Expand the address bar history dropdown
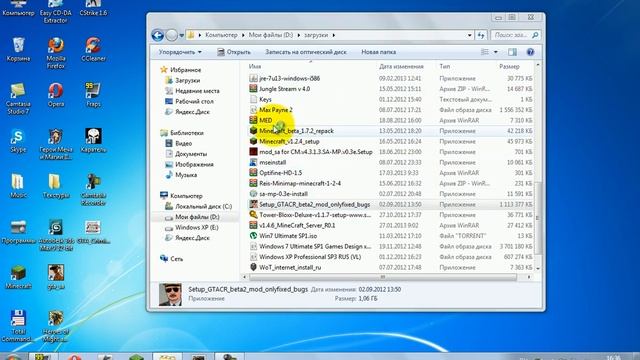 pyautogui.click(x=469, y=35)
